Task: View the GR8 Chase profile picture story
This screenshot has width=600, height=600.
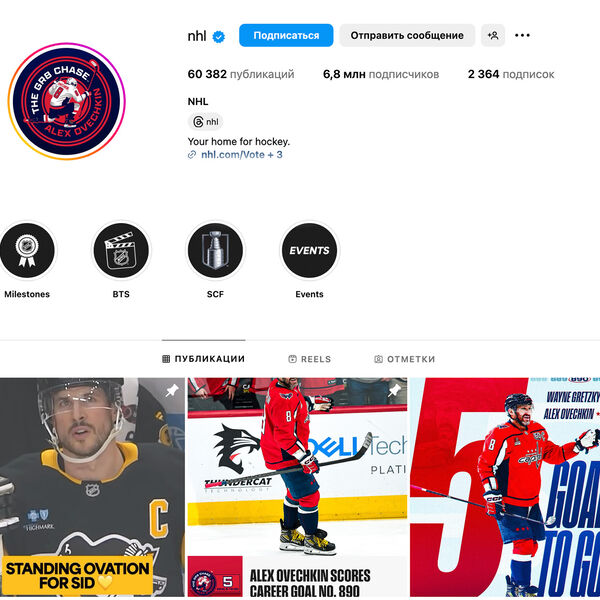Action: coord(67,101)
